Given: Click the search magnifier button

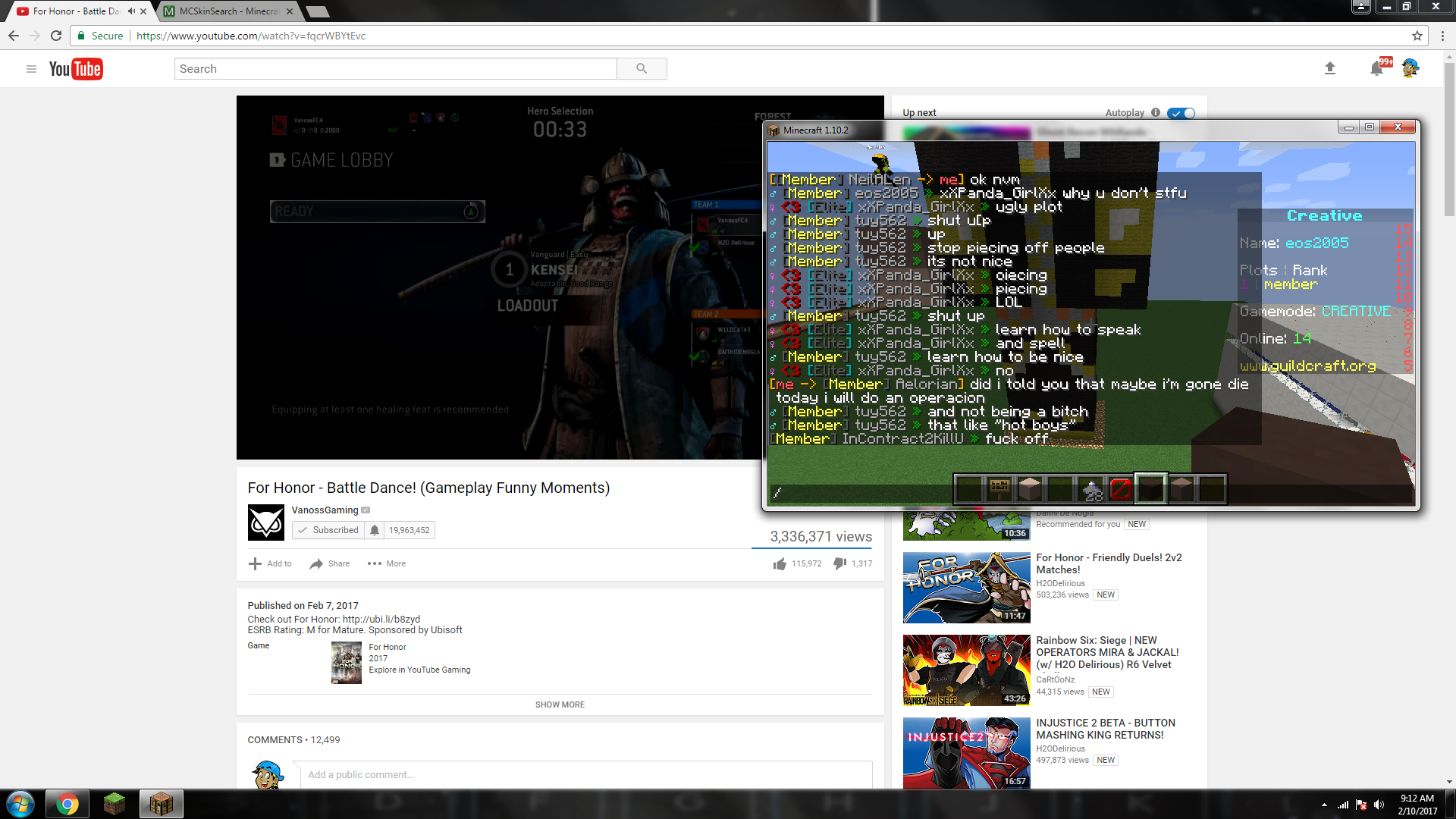Looking at the screenshot, I should [x=642, y=68].
